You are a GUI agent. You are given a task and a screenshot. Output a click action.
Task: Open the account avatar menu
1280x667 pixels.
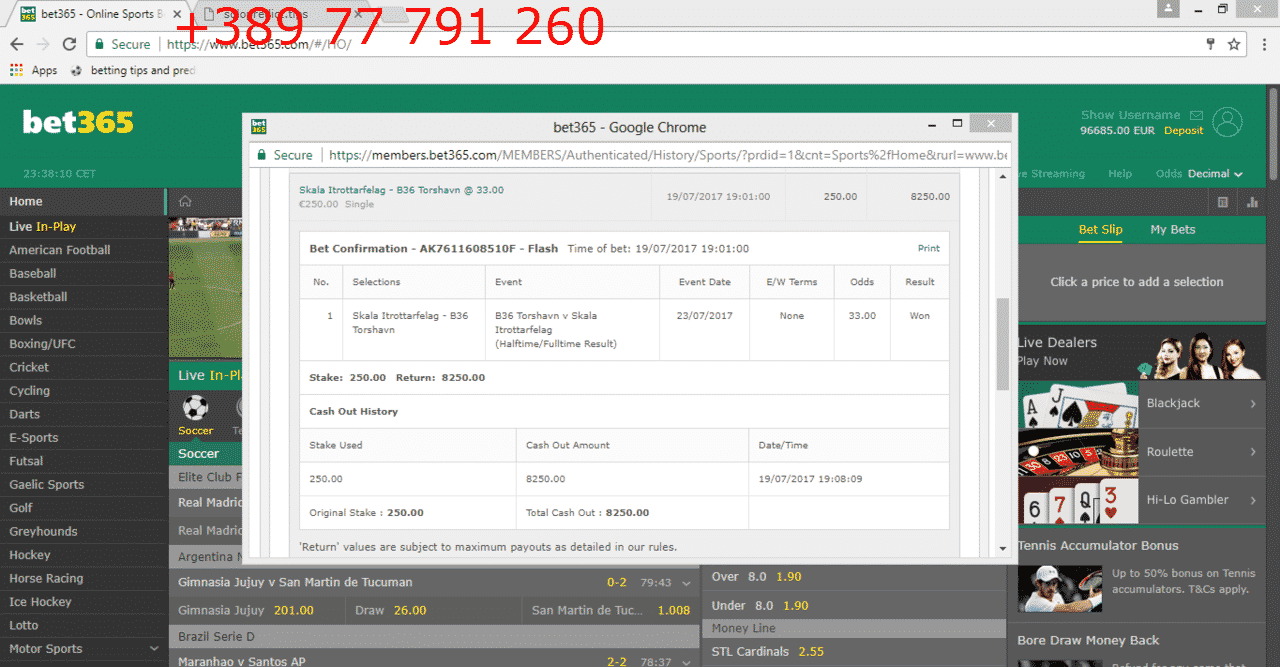click(x=1227, y=122)
